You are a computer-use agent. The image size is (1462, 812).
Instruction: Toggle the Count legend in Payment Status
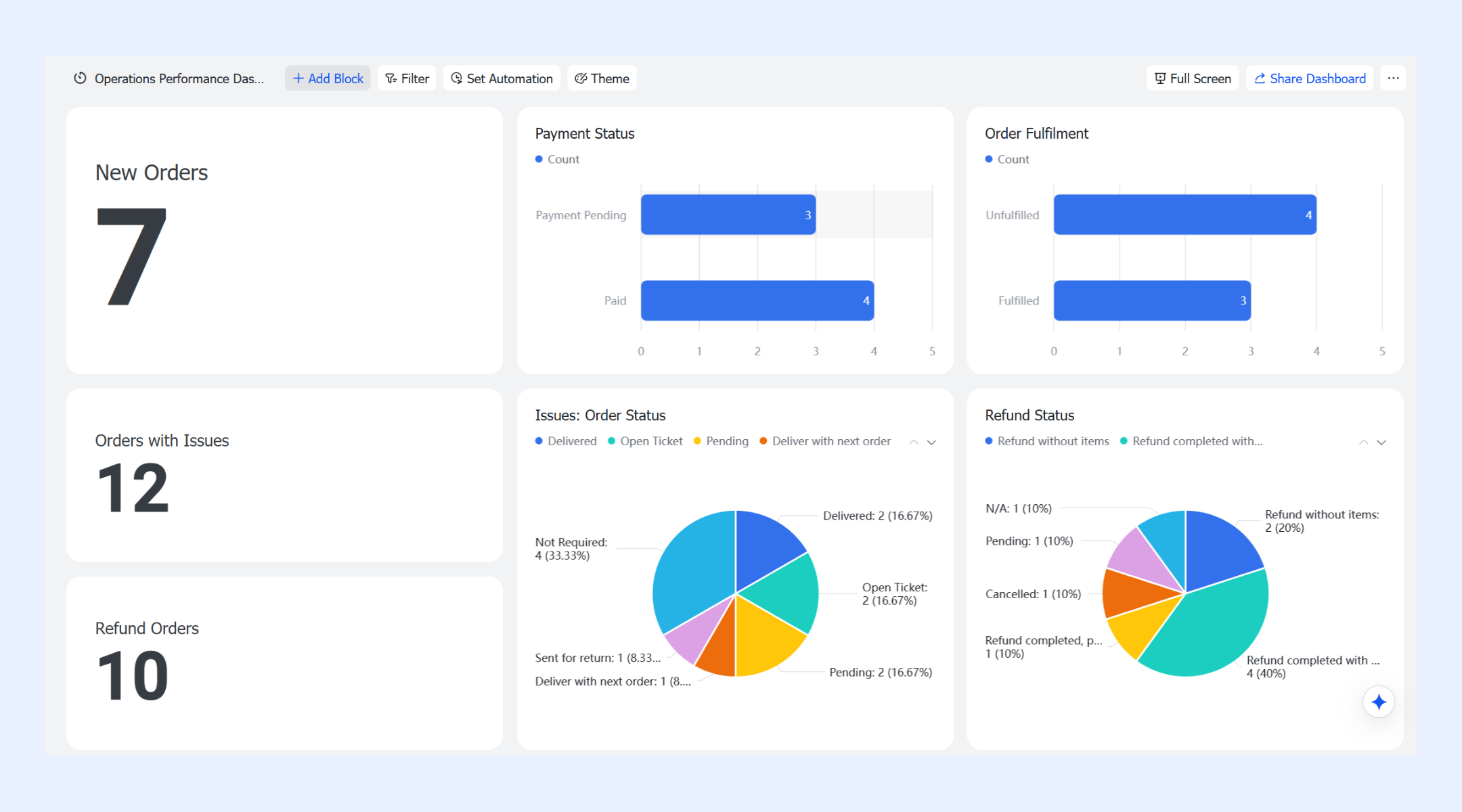coord(557,159)
